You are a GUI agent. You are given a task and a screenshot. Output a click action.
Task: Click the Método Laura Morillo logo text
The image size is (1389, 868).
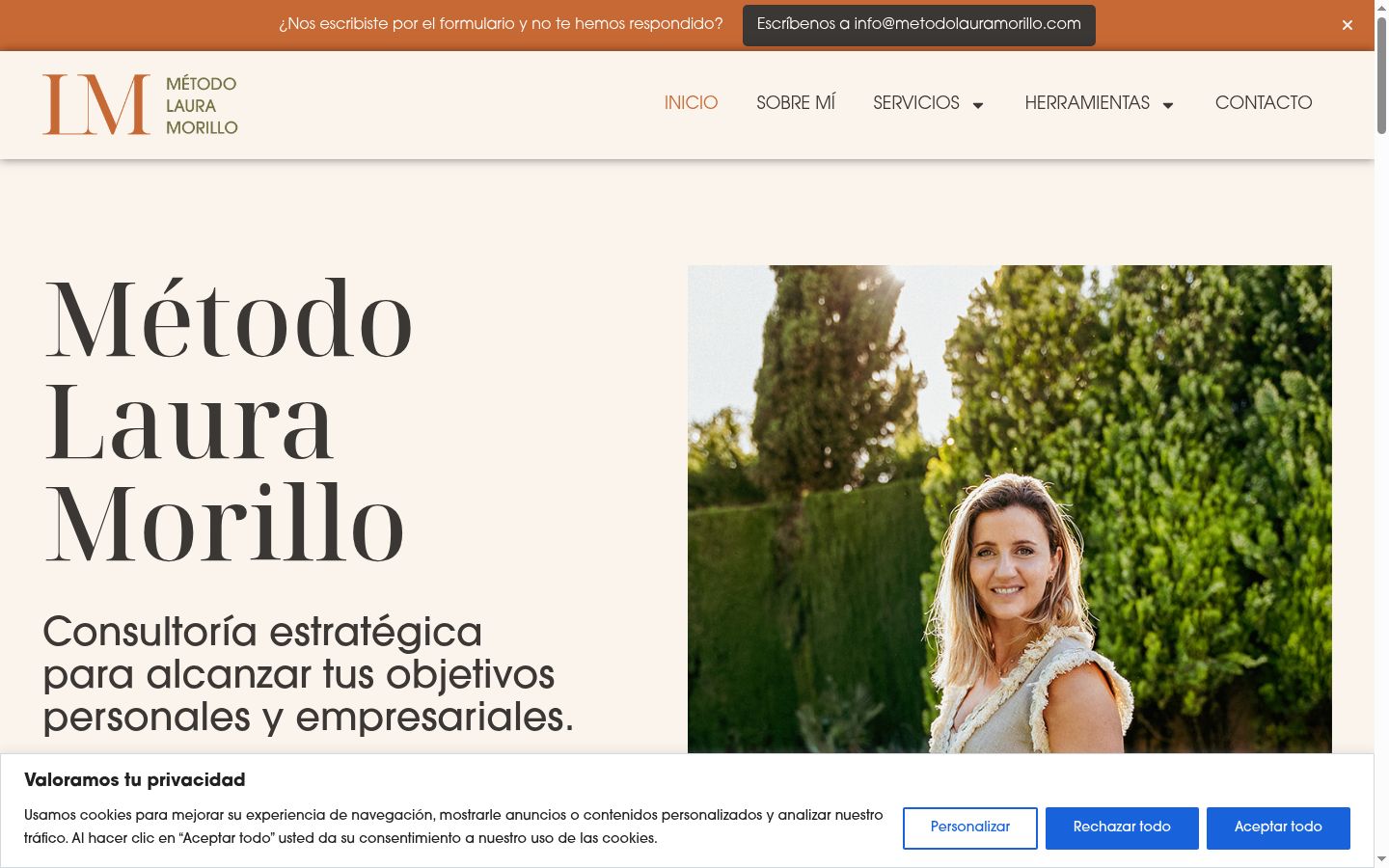pos(202,105)
